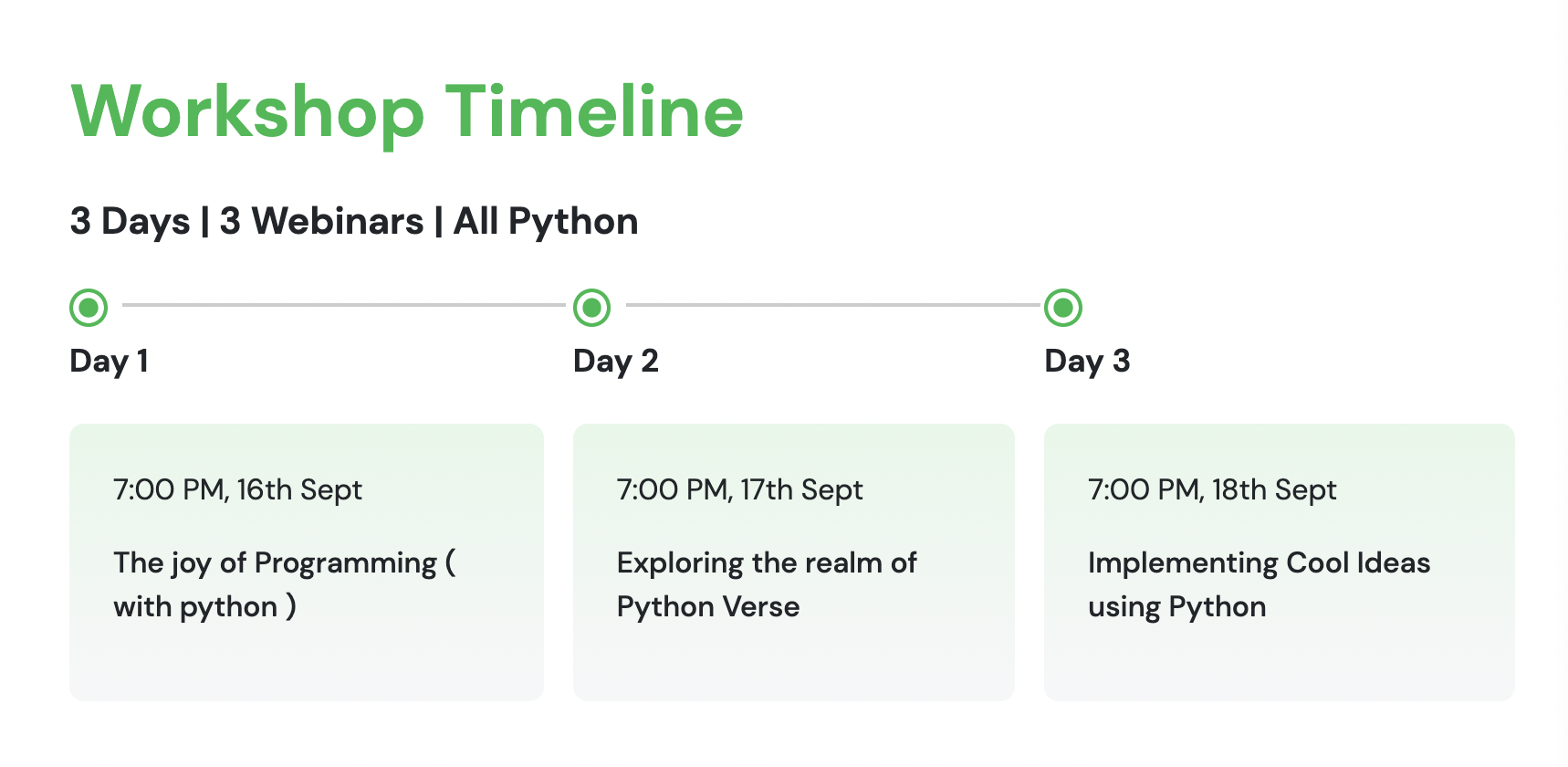Open the 16th Sept workshop card
The width and height of the screenshot is (1568, 767).
pyautogui.click(x=307, y=562)
